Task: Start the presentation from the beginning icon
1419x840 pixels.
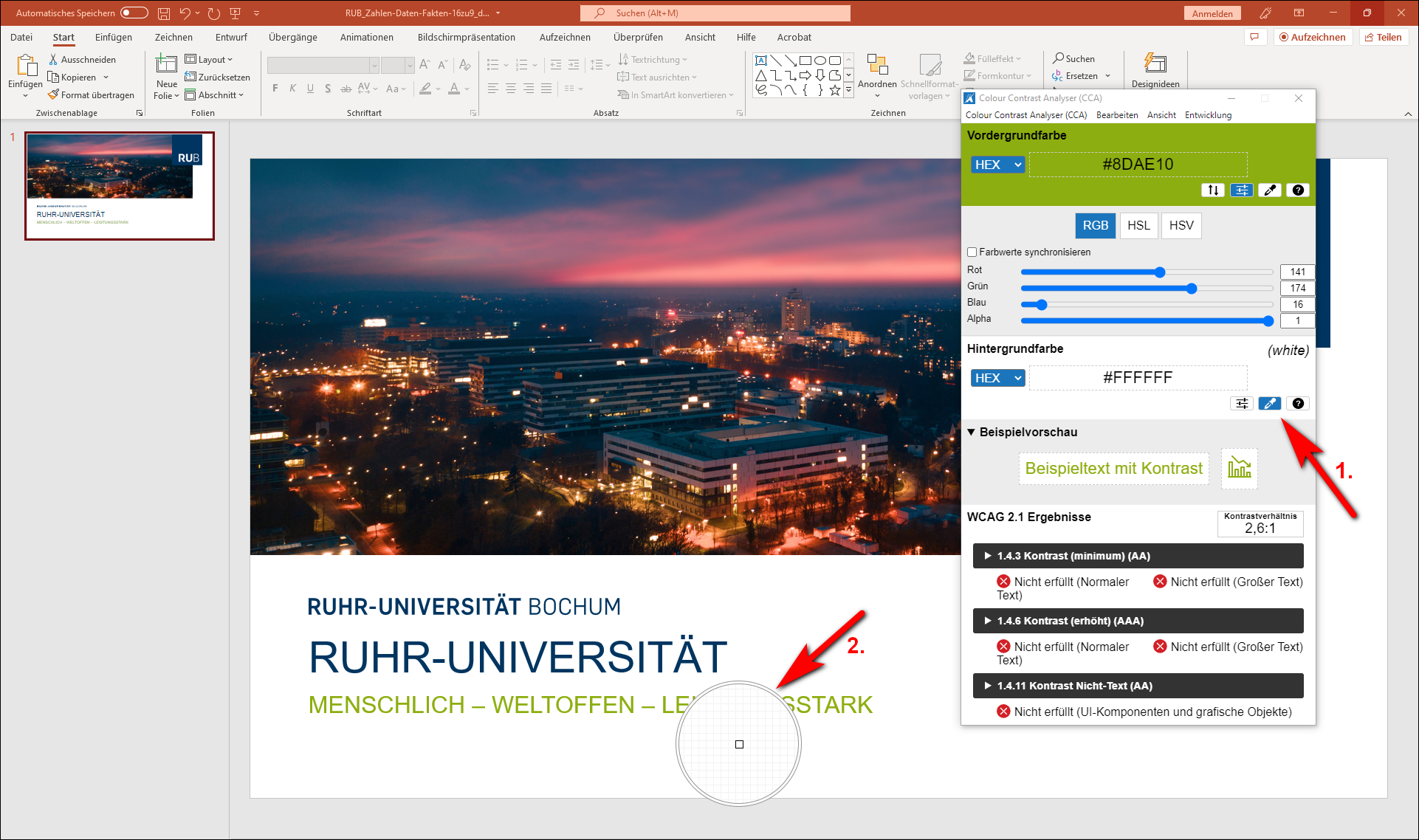Action: (x=236, y=13)
